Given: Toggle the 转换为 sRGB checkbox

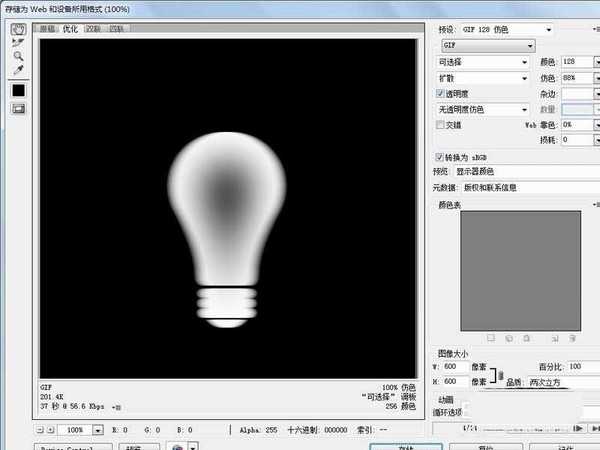Looking at the screenshot, I should (441, 157).
